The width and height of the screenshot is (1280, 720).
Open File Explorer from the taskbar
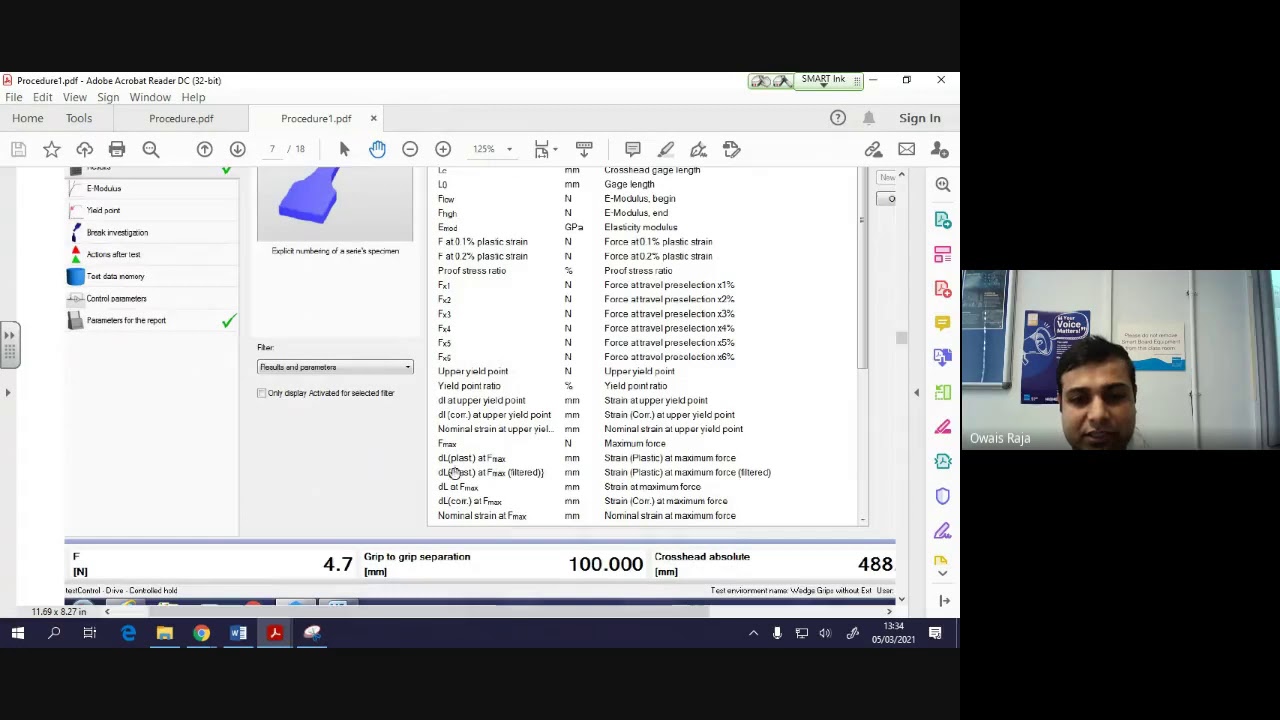[x=164, y=633]
